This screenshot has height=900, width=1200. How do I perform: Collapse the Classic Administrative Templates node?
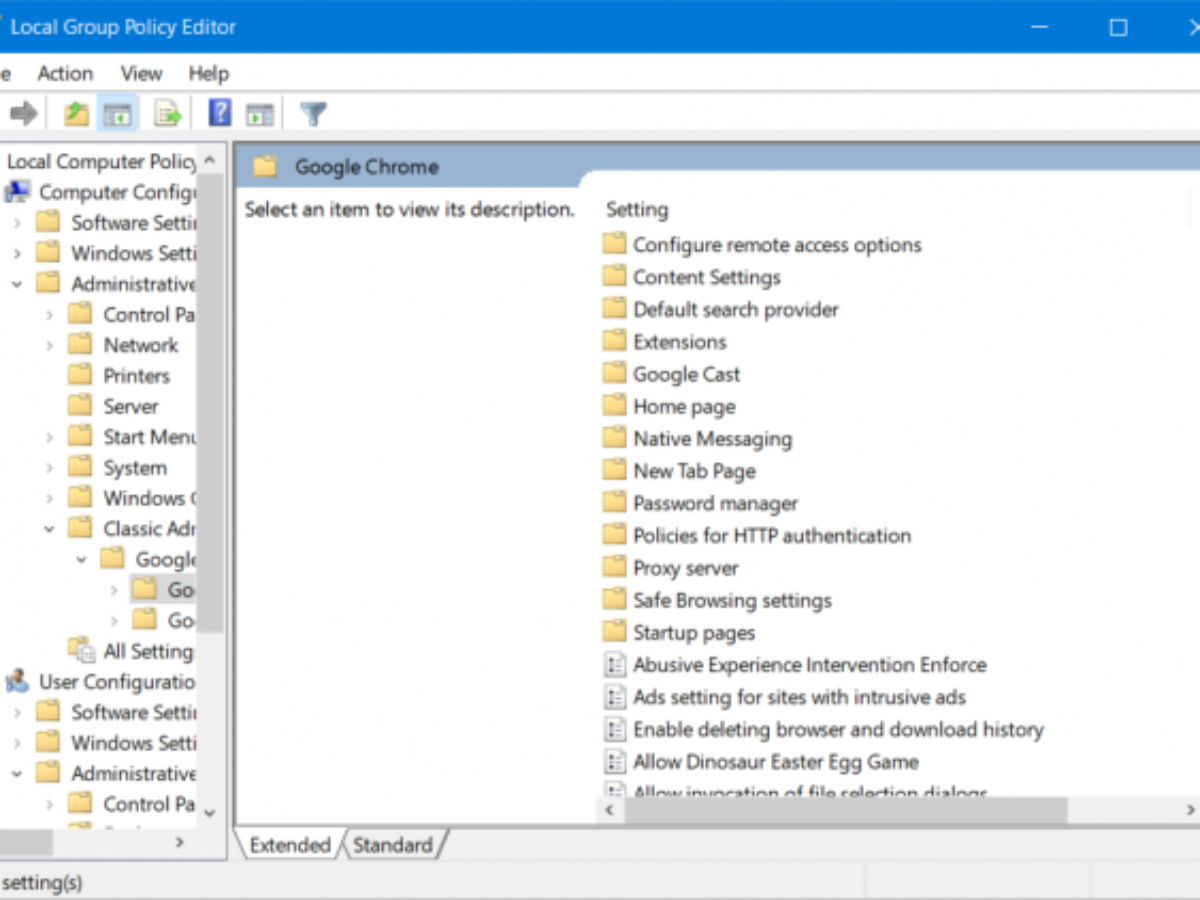[49, 529]
